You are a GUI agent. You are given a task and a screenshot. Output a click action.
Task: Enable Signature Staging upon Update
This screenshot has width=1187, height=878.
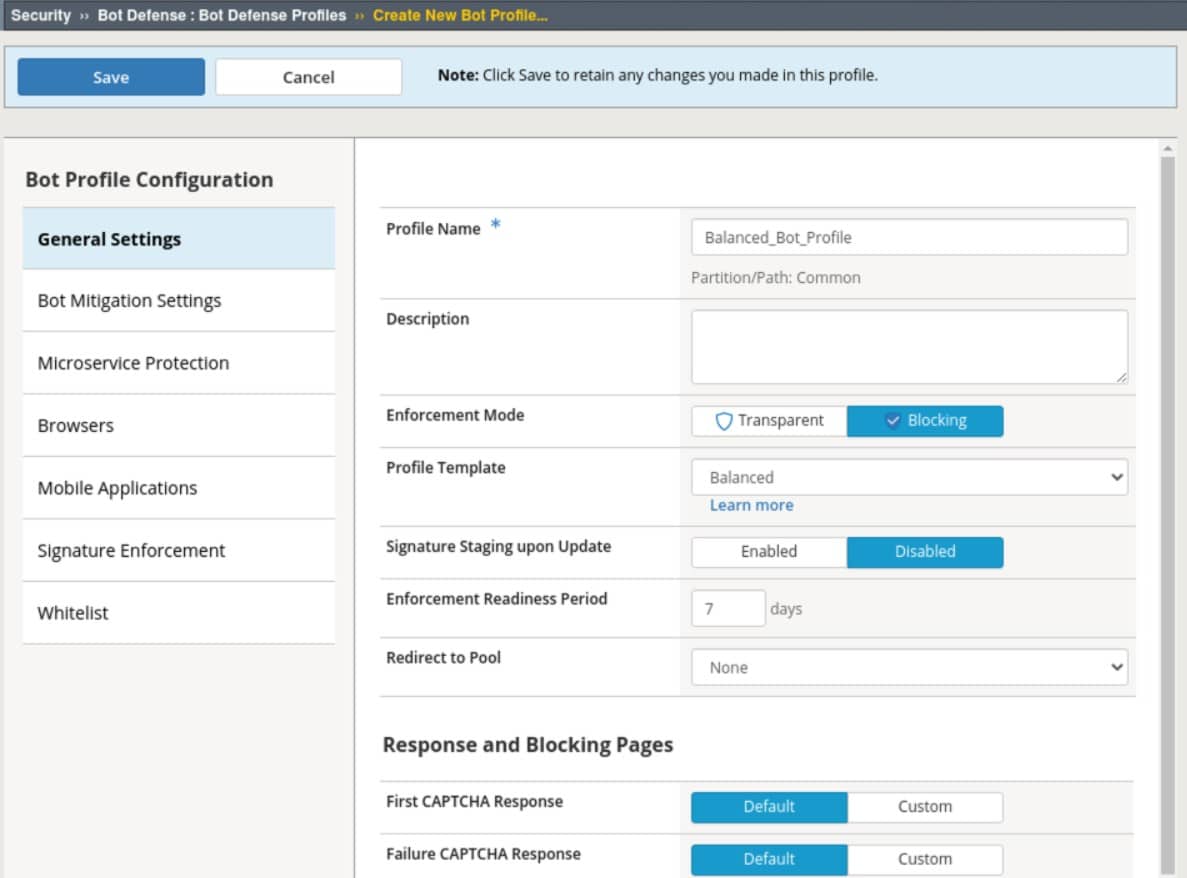click(x=769, y=552)
